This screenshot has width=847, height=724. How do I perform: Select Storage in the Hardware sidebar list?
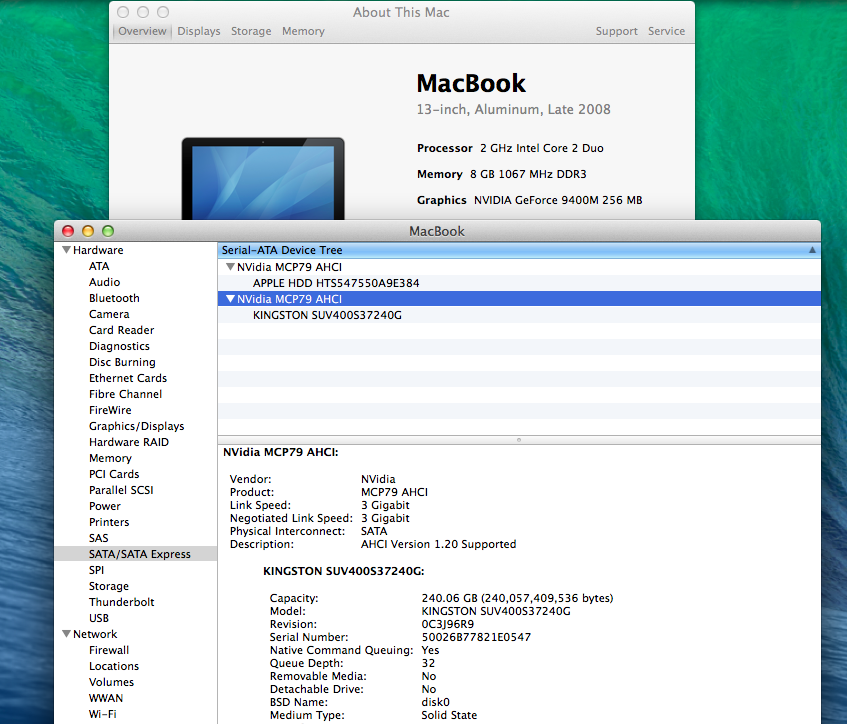coord(109,586)
